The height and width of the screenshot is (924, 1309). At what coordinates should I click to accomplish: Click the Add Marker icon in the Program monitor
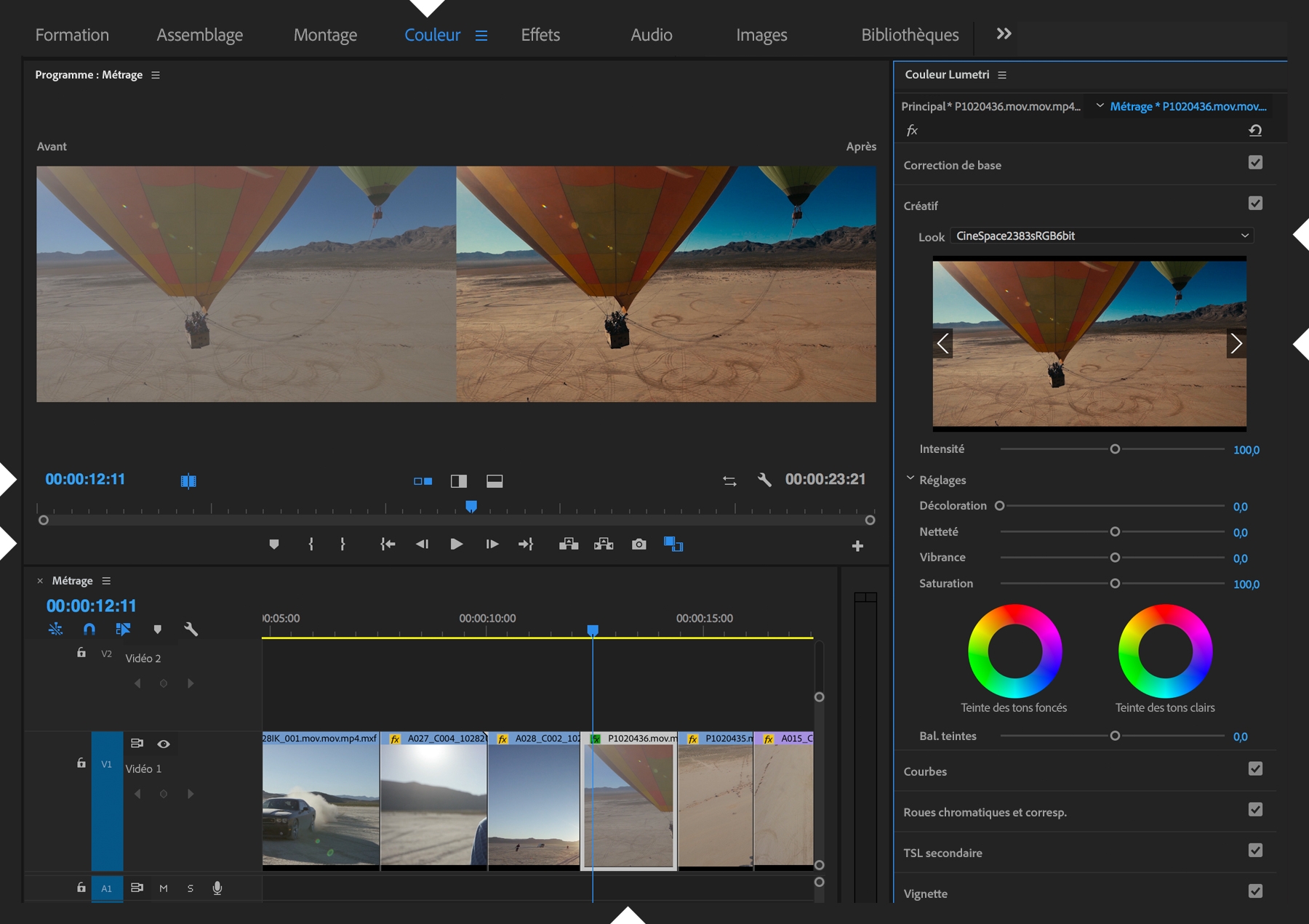273,544
